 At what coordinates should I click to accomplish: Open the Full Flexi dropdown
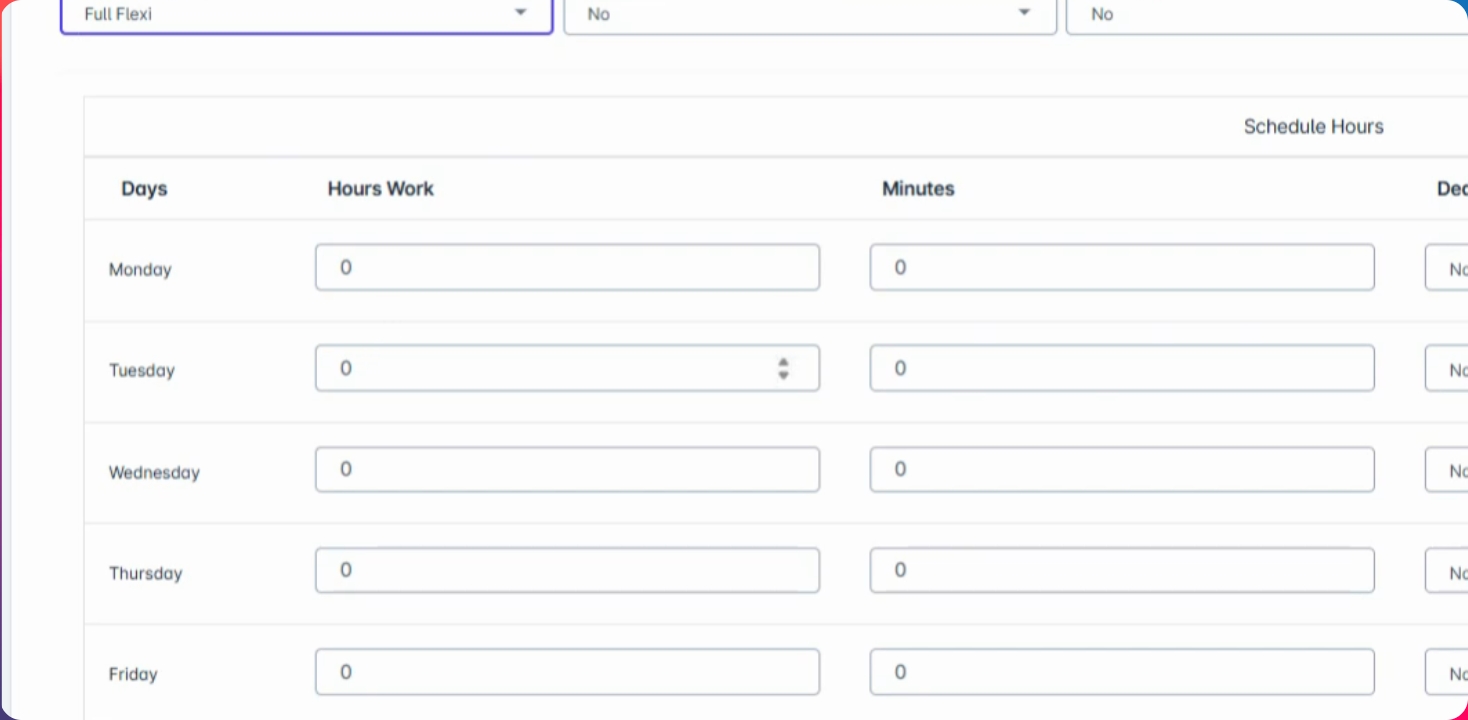306,15
